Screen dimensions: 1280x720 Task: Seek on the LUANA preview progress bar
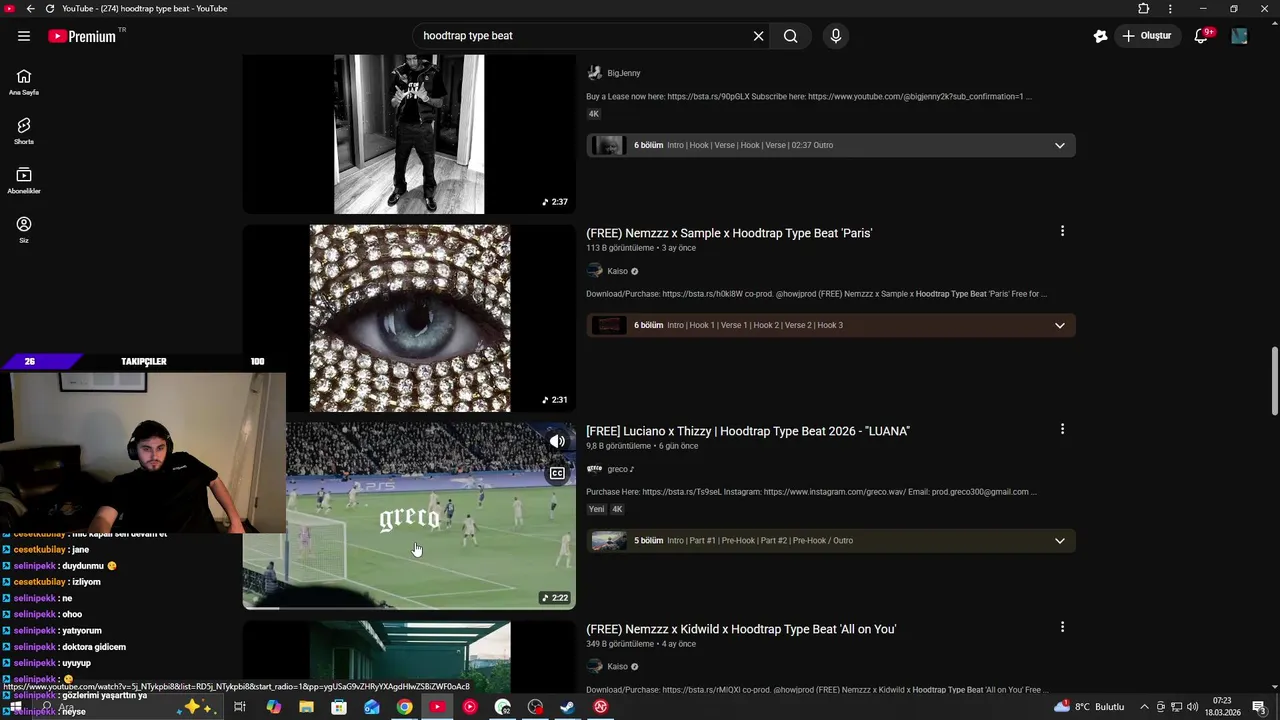(x=409, y=607)
